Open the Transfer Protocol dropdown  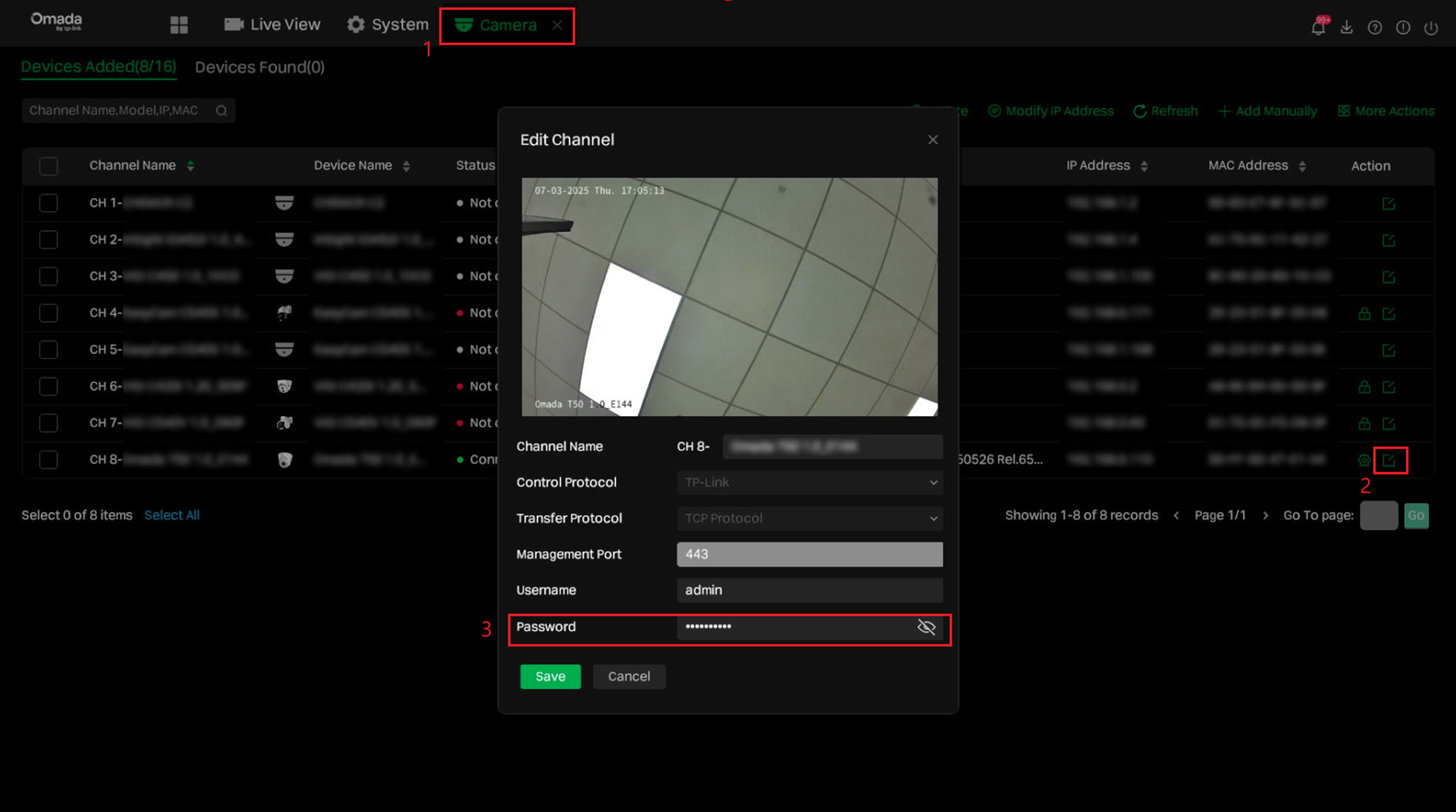810,518
